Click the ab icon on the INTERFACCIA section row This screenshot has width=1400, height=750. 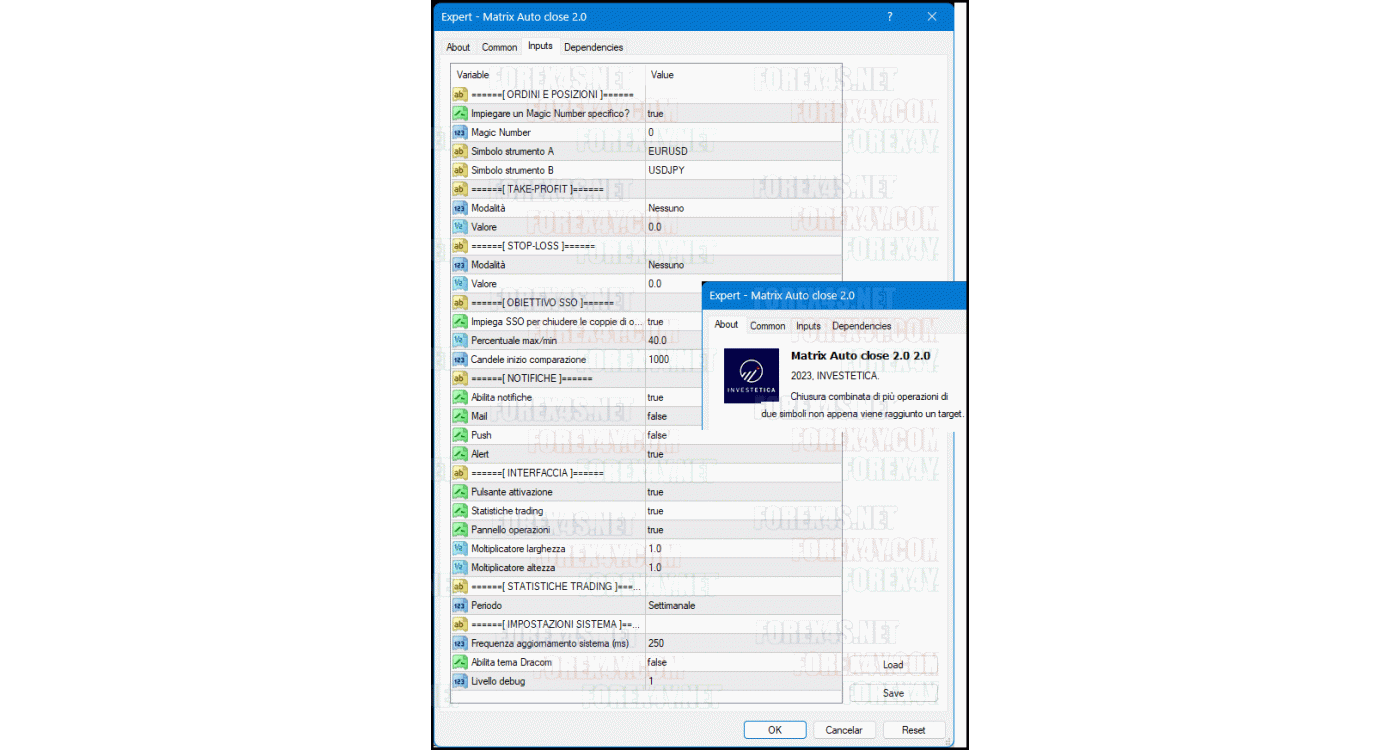[x=460, y=472]
